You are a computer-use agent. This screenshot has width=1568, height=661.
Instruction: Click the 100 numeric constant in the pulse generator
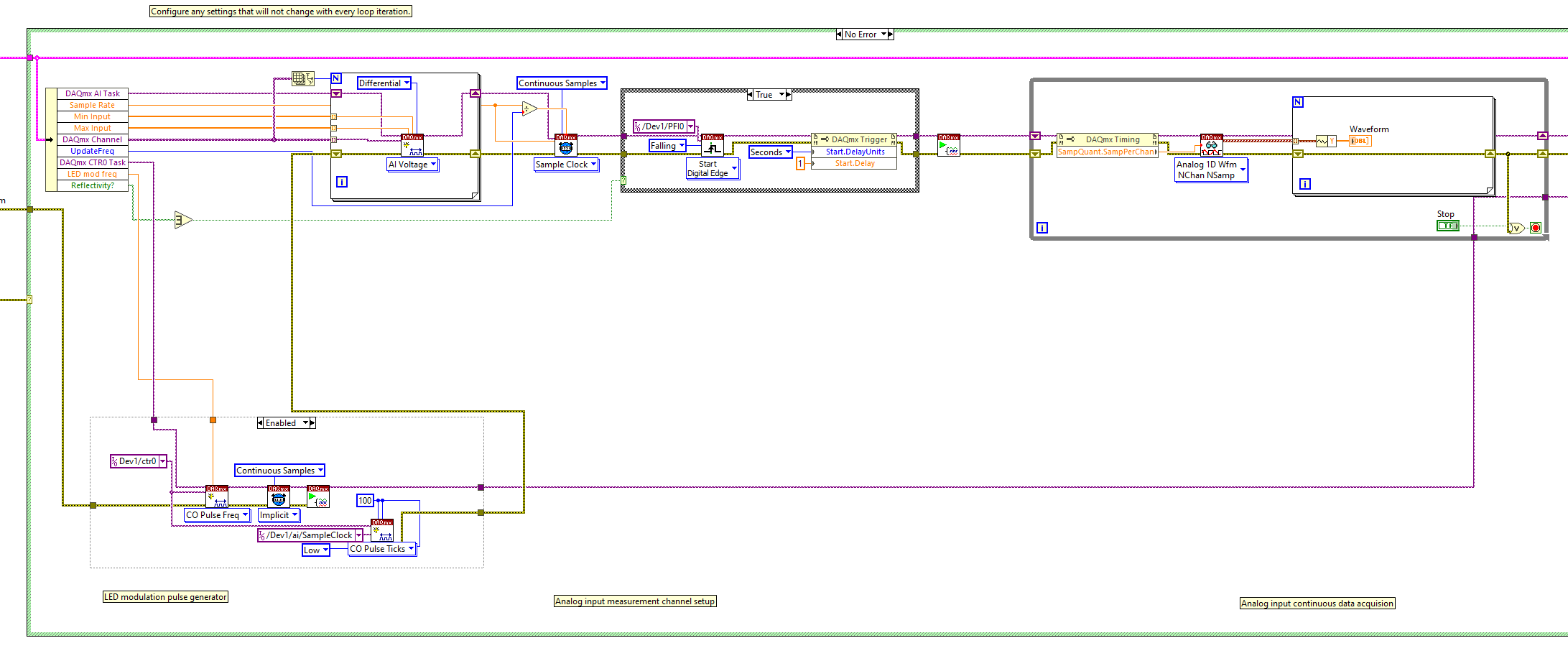[364, 501]
